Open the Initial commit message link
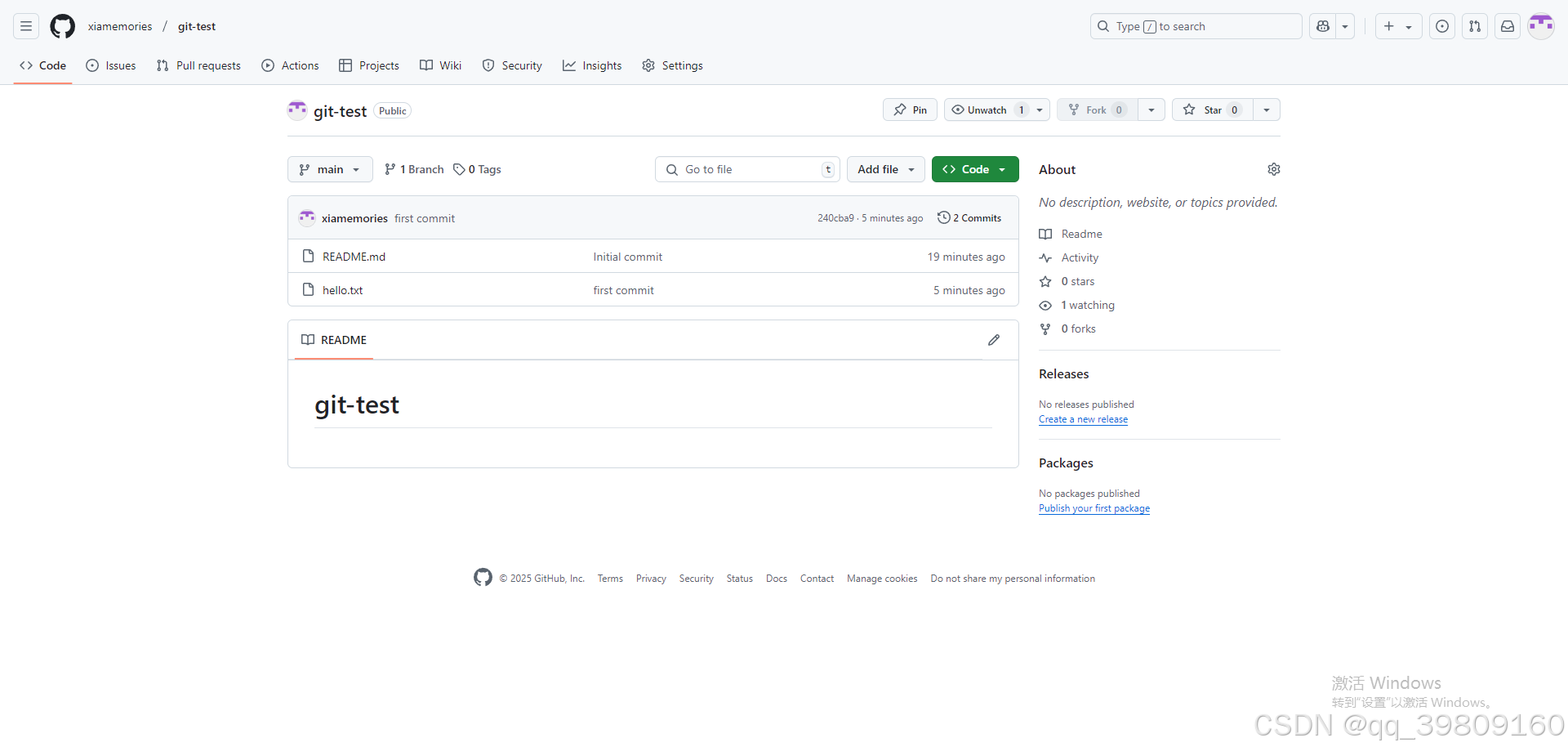 click(x=627, y=257)
